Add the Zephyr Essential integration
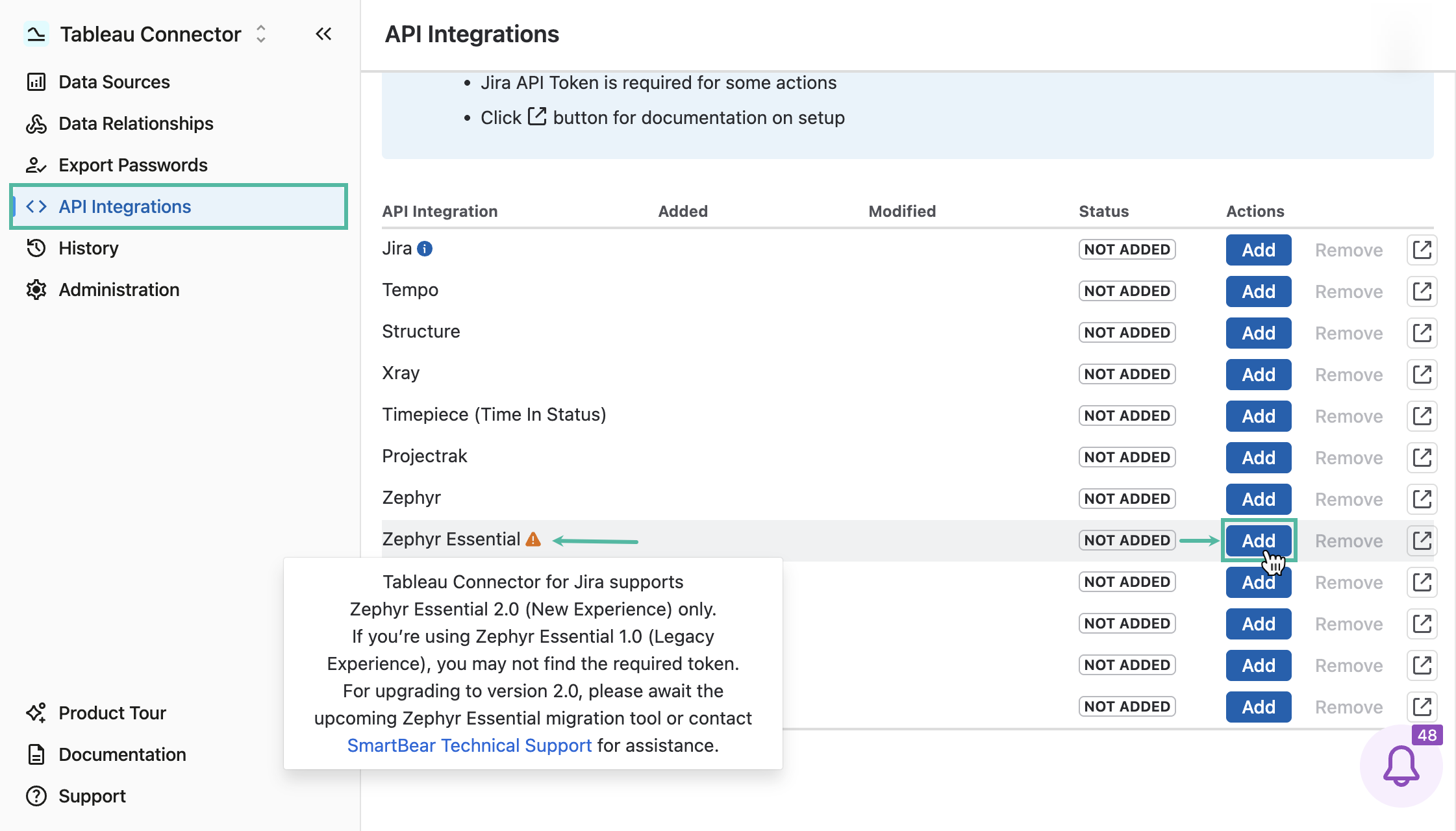The width and height of the screenshot is (1456, 831). click(1259, 541)
